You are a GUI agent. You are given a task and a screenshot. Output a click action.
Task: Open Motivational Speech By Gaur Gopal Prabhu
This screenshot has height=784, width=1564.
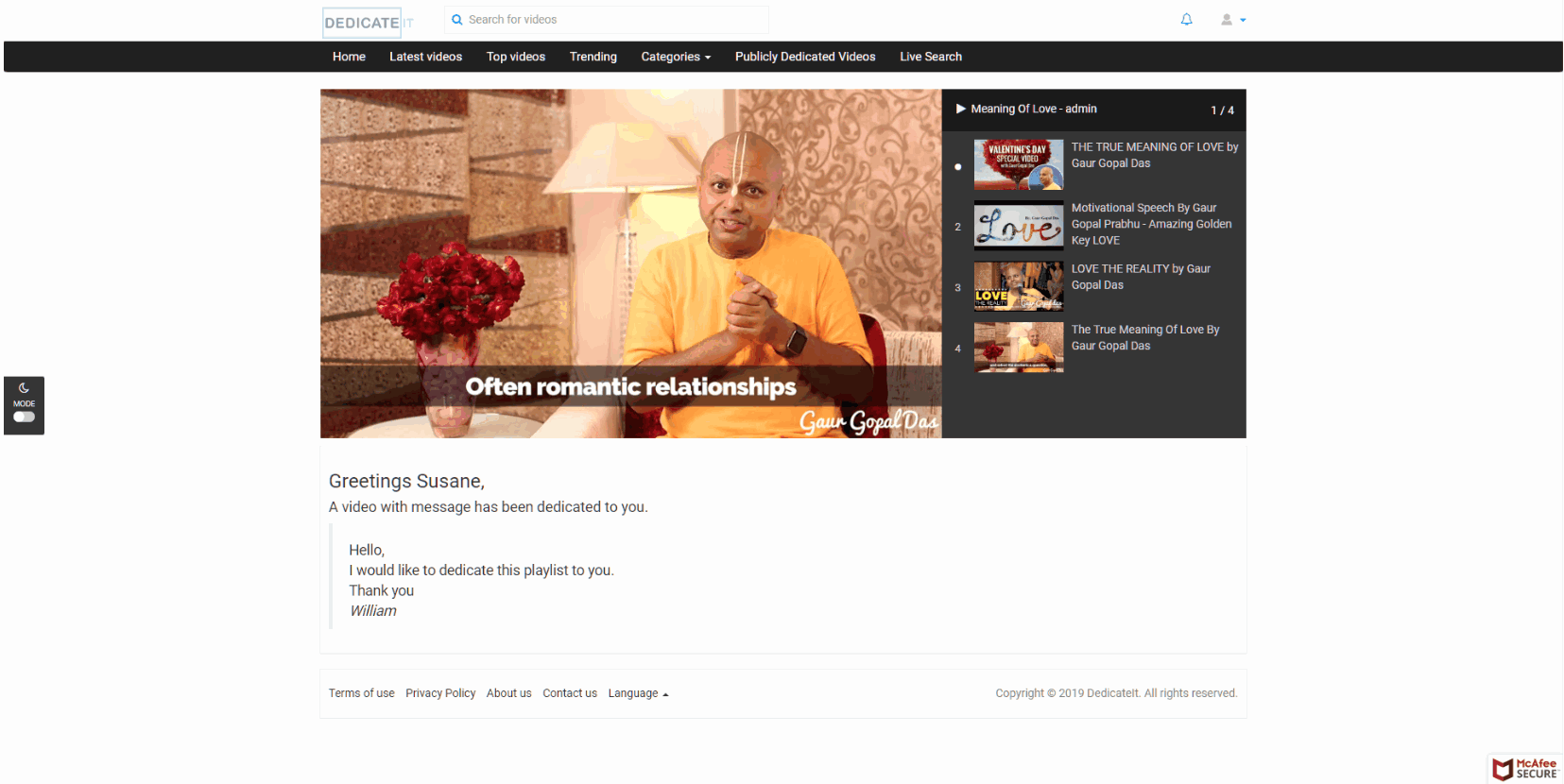tap(1152, 224)
